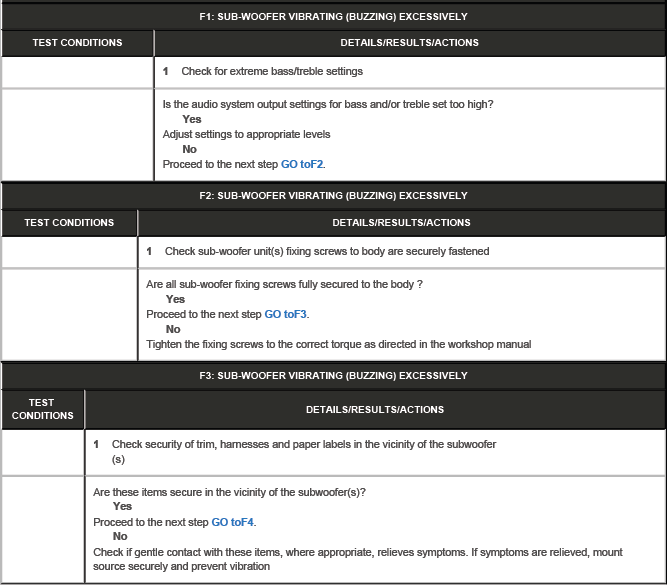Click the 'Check sub-woofer unit(s) fixing screws' step
Viewport: 669px width, 586px height.
click(x=327, y=252)
